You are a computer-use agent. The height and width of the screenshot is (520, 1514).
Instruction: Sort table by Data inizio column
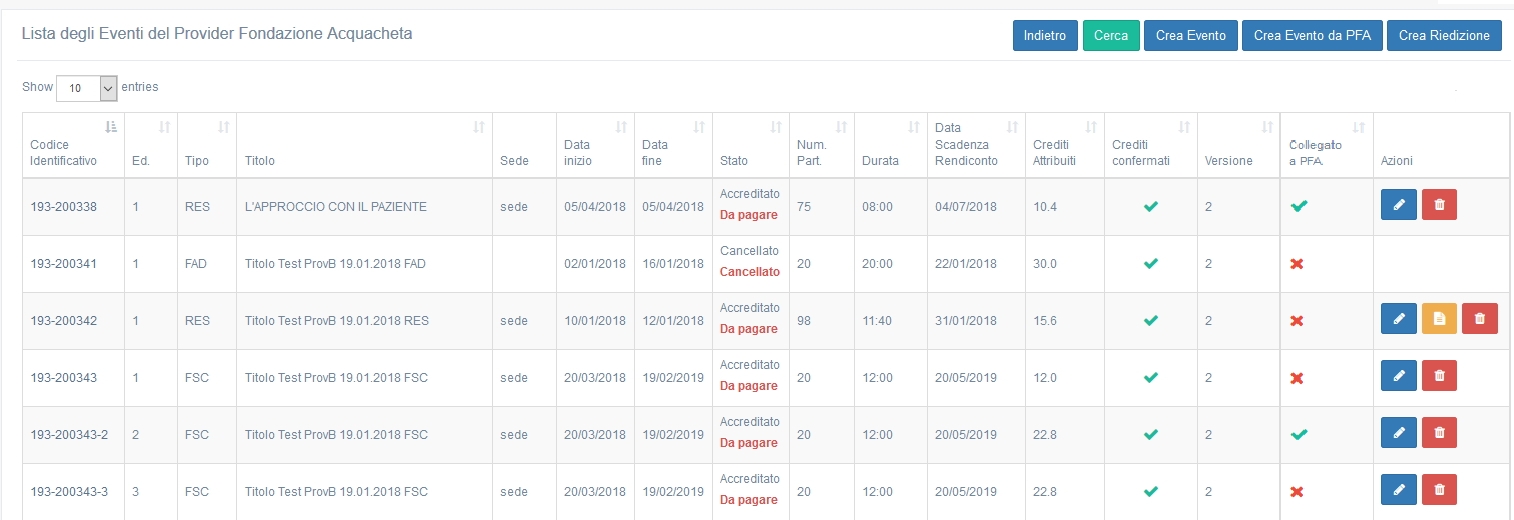coord(621,127)
